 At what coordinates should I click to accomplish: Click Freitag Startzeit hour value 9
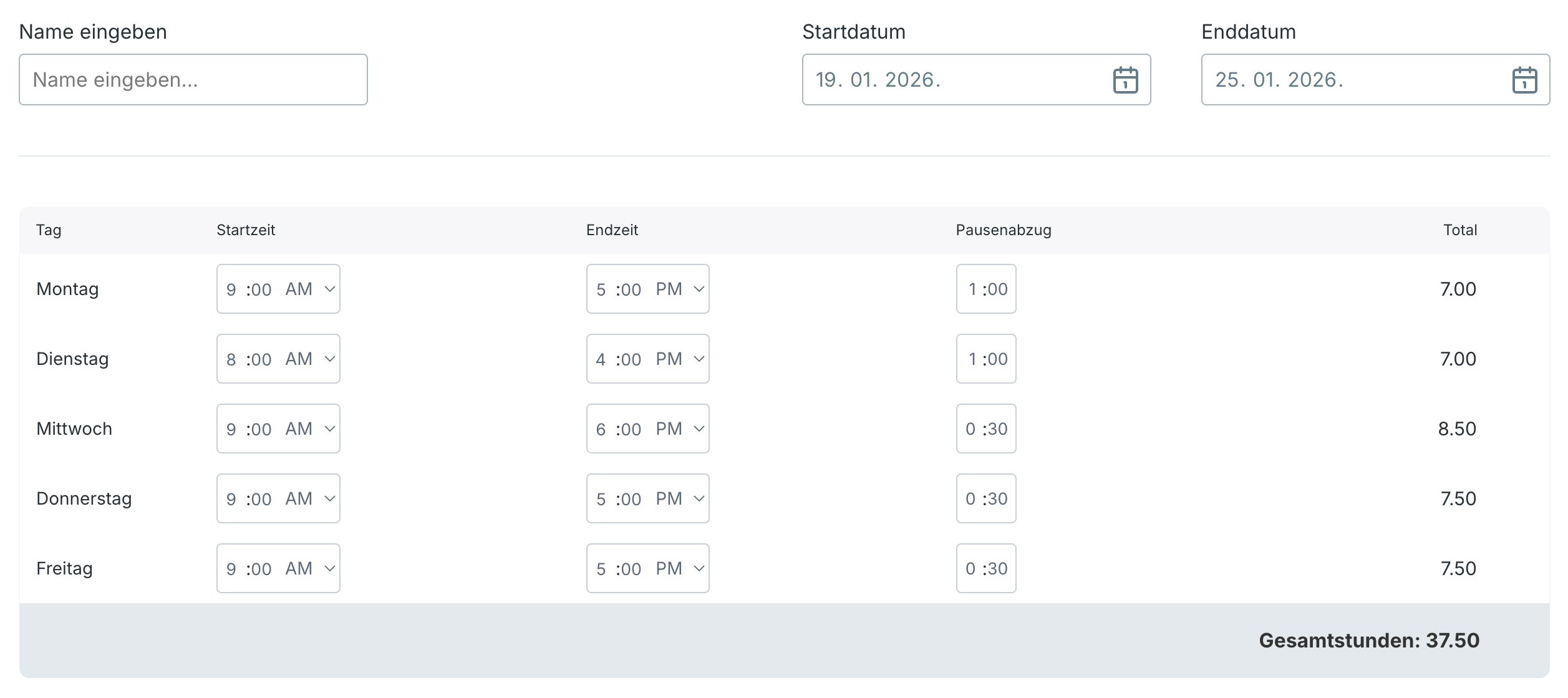(231, 569)
